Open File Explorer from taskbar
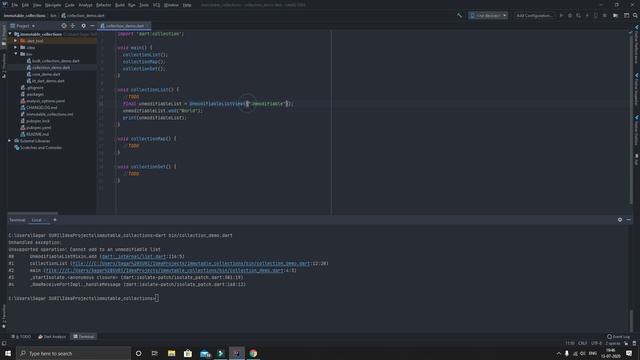 pyautogui.click(x=171, y=353)
